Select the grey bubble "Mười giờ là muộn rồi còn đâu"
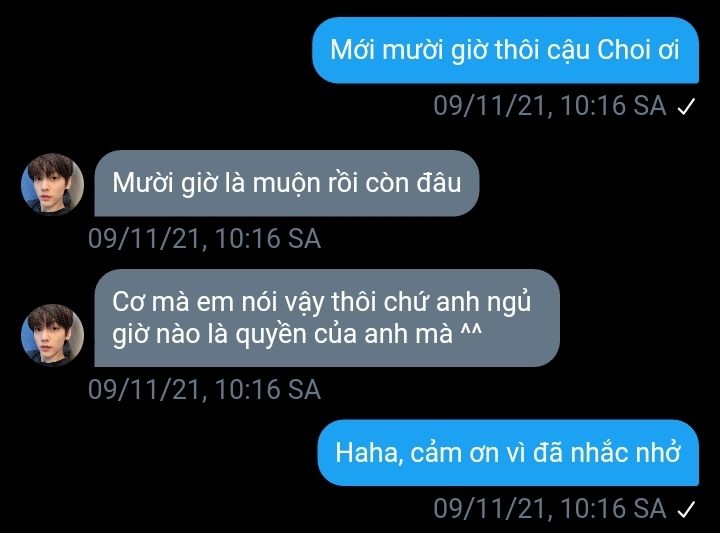The height and width of the screenshot is (533, 720). (287, 183)
